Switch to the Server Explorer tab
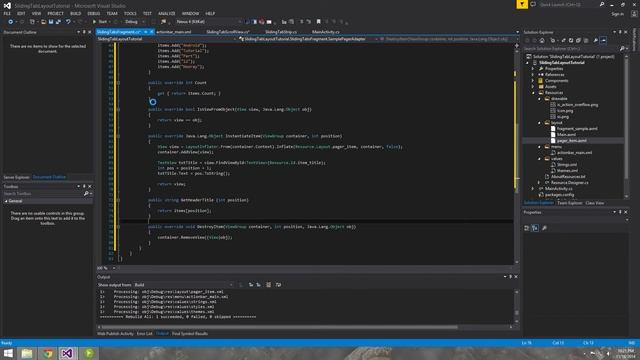 coord(16,177)
